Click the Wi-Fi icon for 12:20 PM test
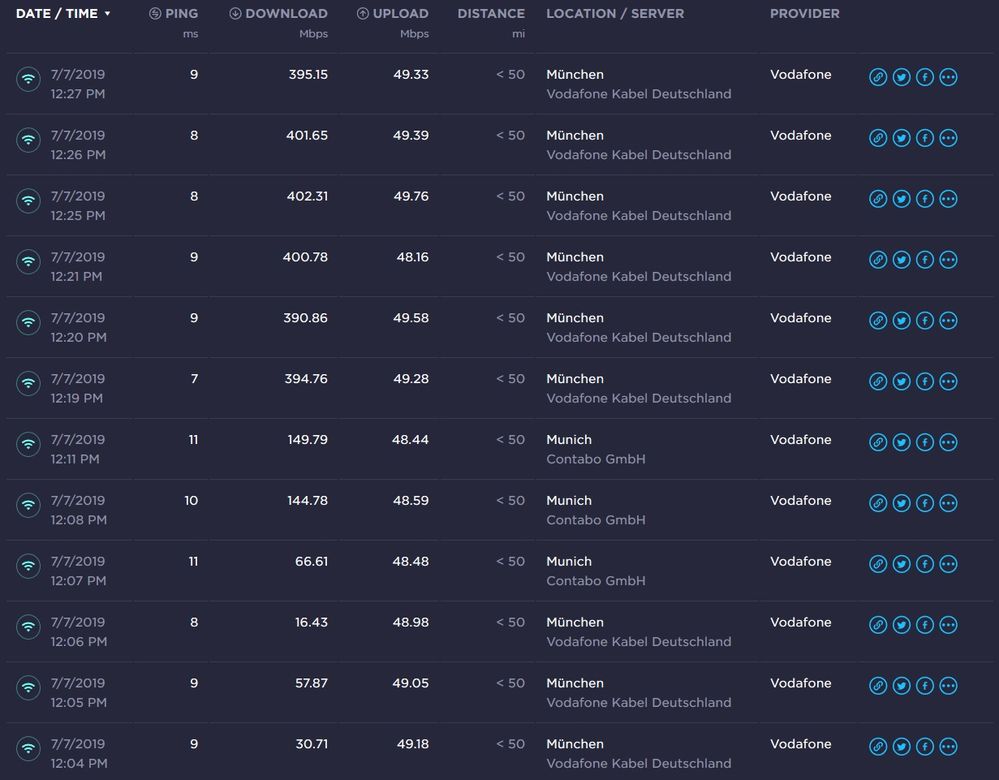This screenshot has width=999, height=780. (x=28, y=322)
